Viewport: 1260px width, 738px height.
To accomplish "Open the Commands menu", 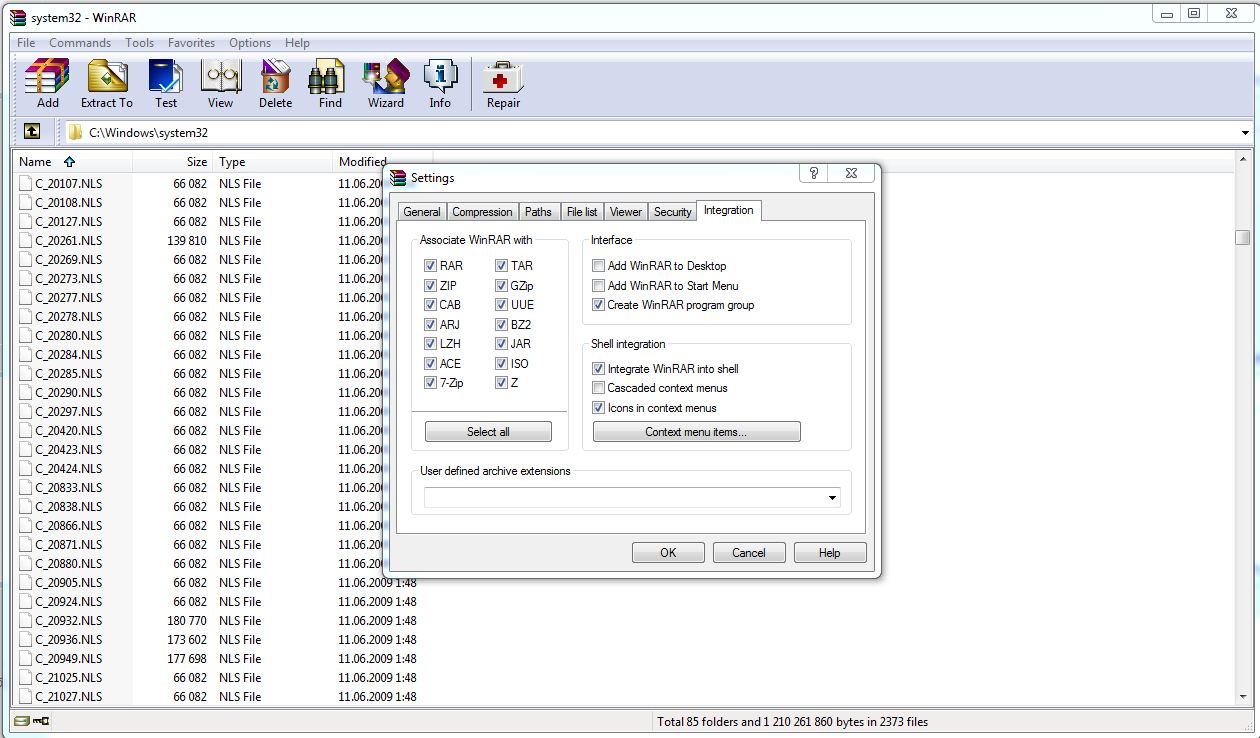I will (x=80, y=43).
